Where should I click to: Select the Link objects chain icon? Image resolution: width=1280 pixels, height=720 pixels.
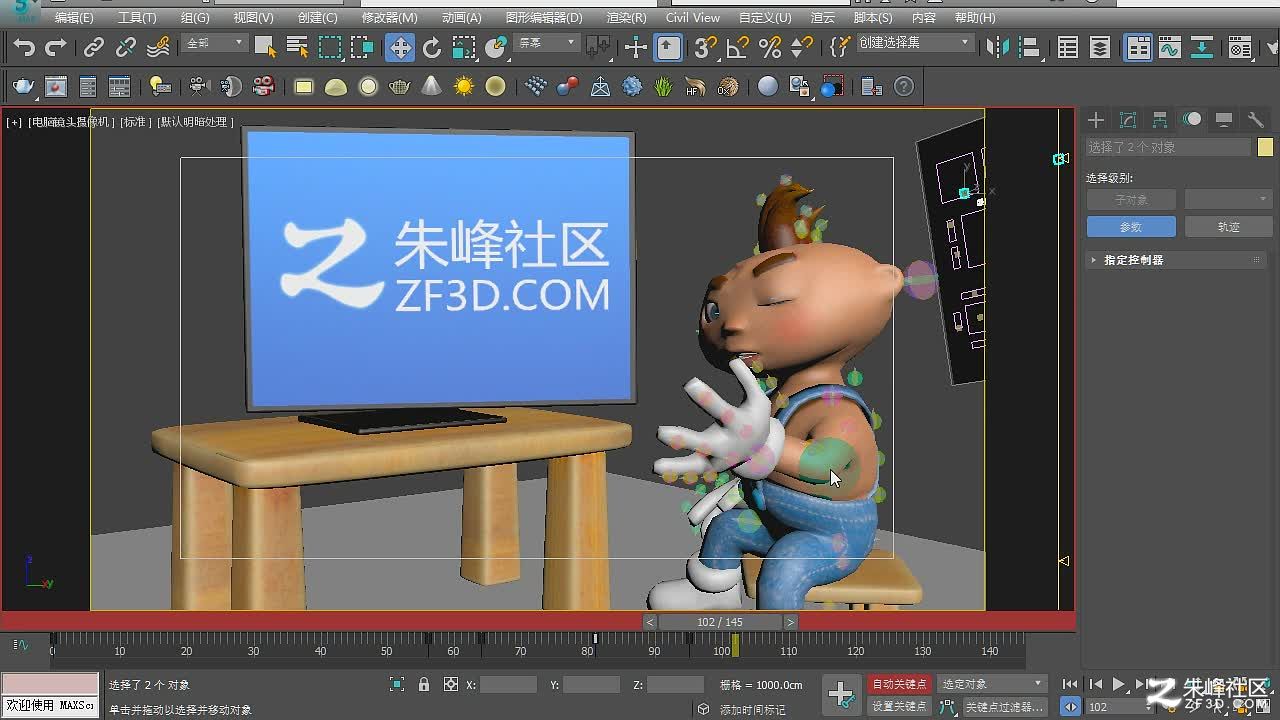coord(94,47)
